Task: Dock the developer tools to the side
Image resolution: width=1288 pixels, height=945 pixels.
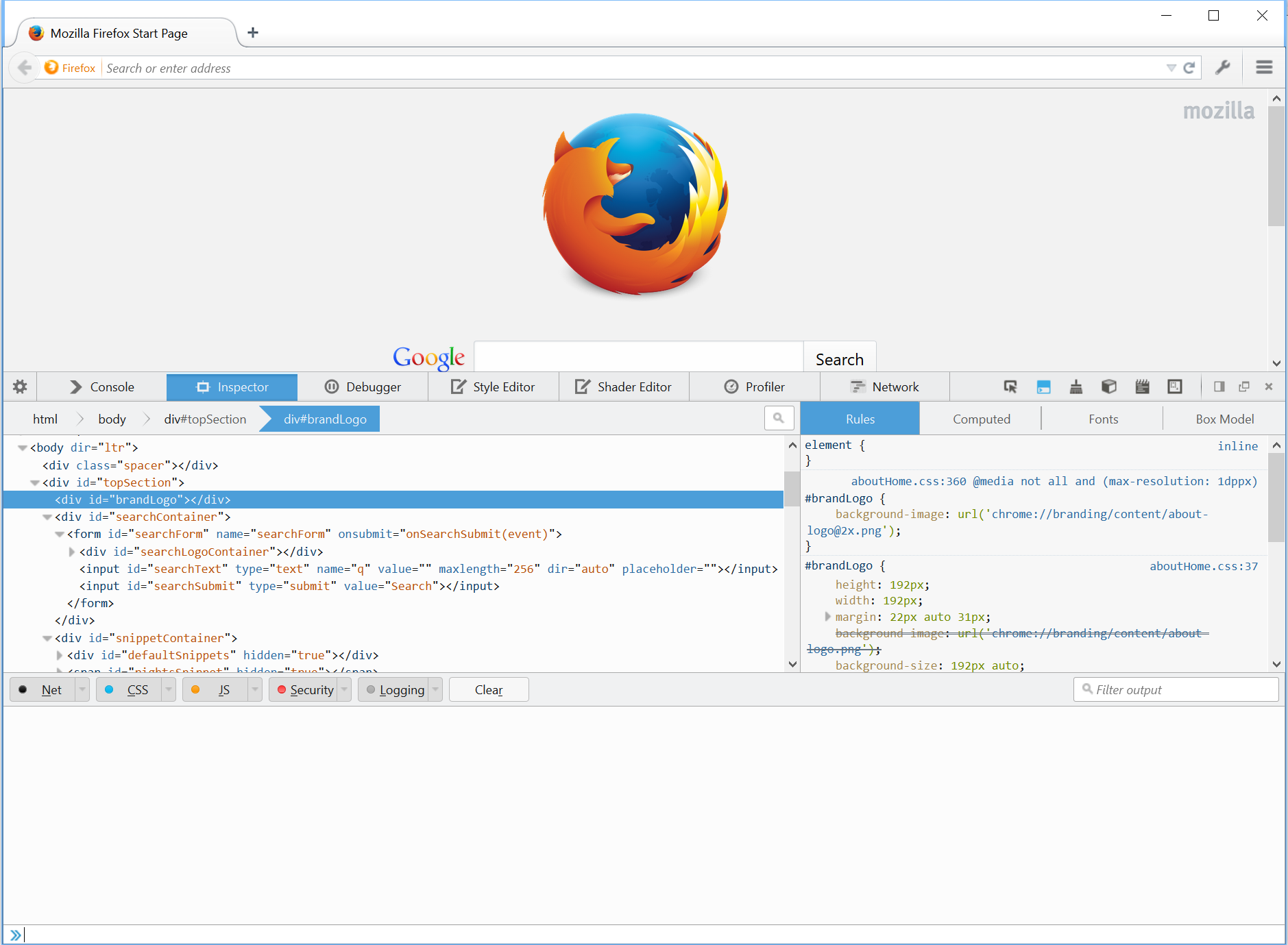Action: point(1219,386)
